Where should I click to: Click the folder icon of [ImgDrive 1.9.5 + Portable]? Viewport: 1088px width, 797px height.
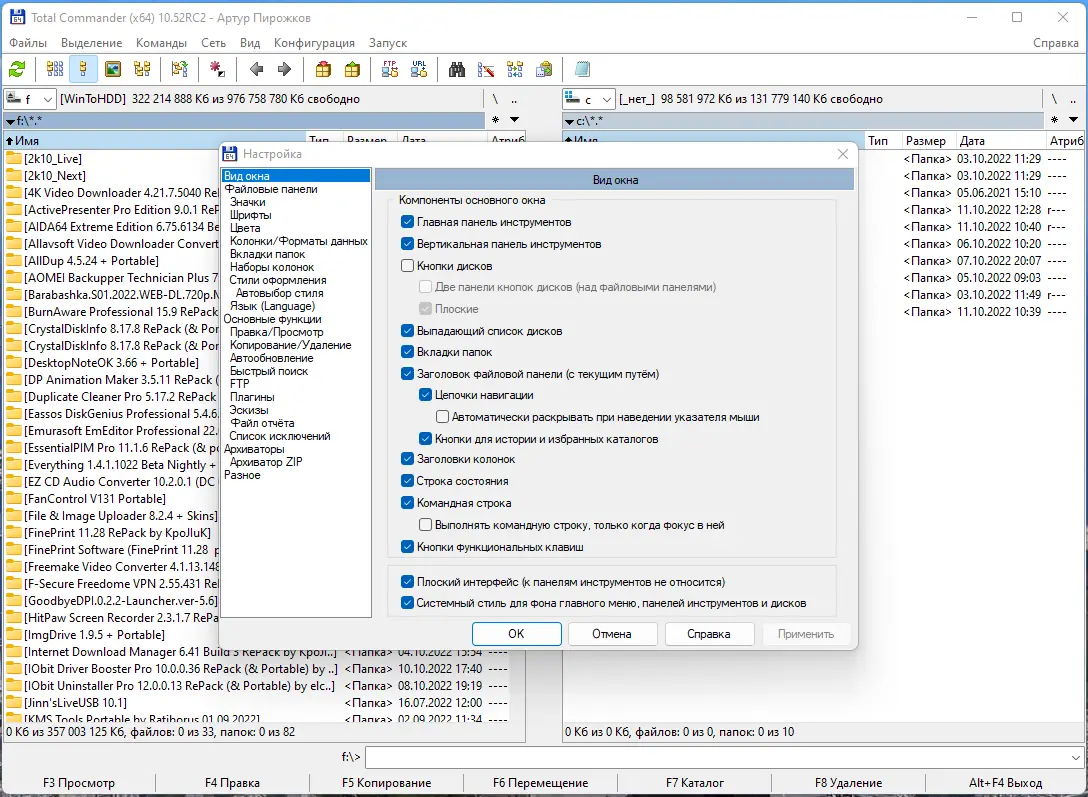[x=14, y=635]
